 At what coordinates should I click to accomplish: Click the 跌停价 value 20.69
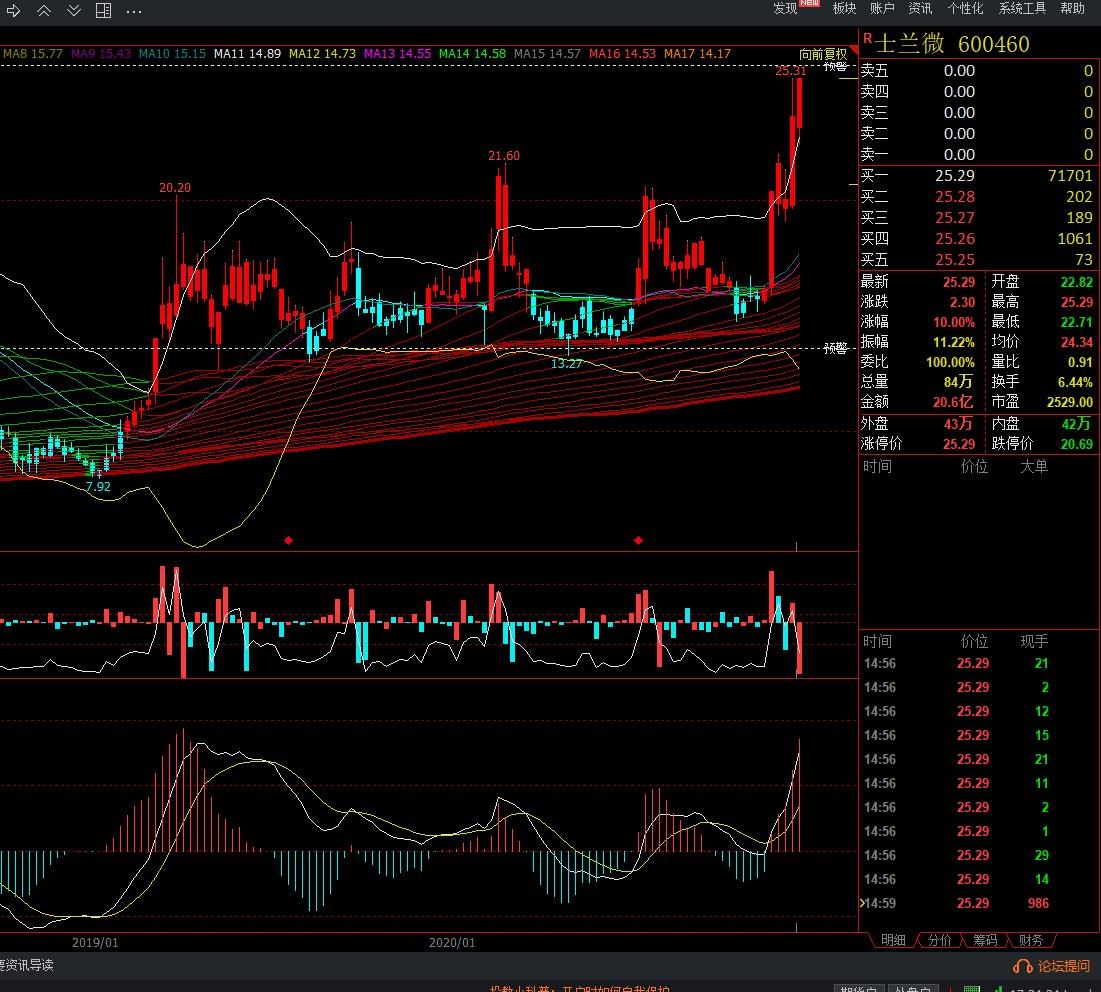point(1076,444)
